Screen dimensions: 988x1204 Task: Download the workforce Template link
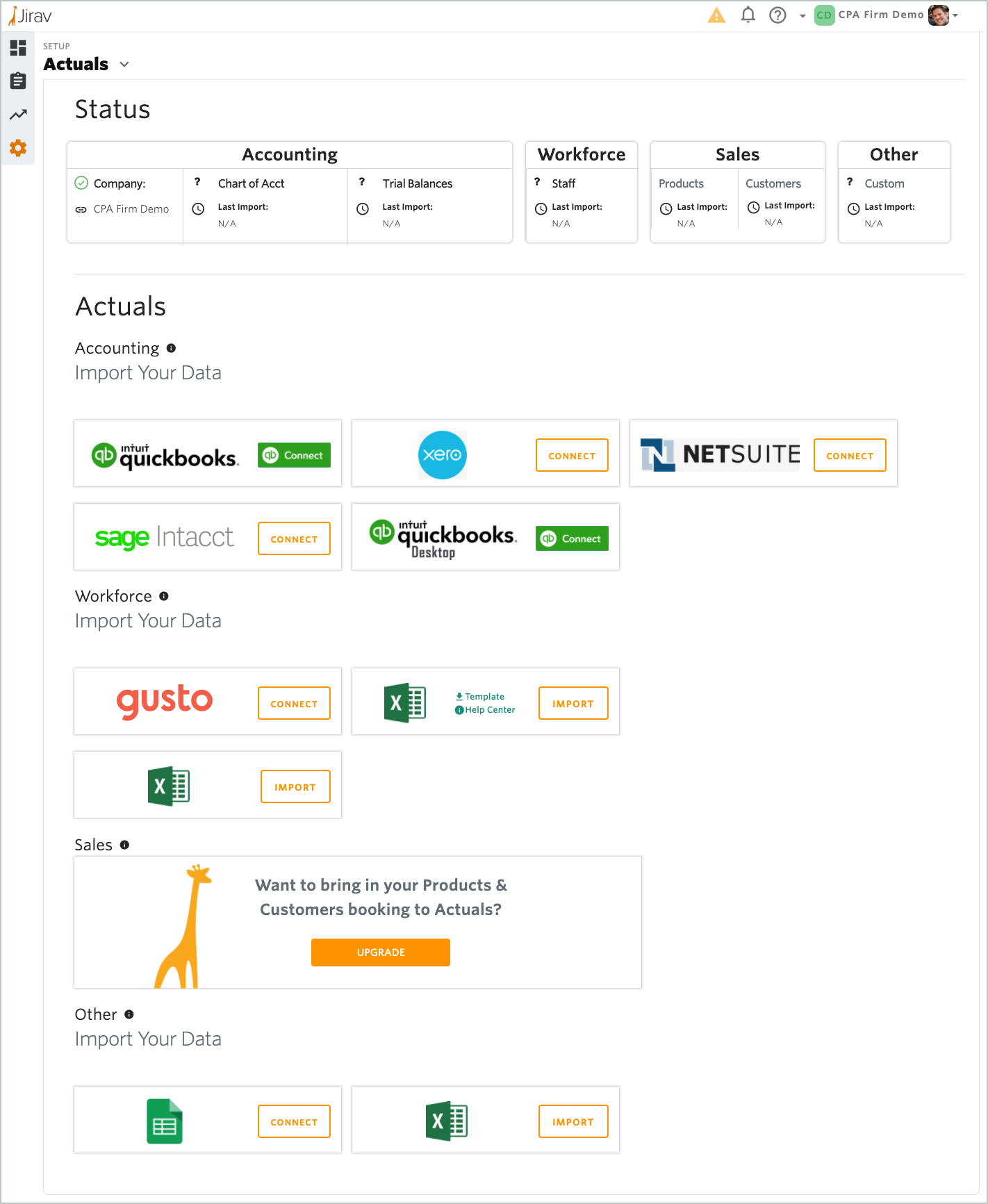480,696
